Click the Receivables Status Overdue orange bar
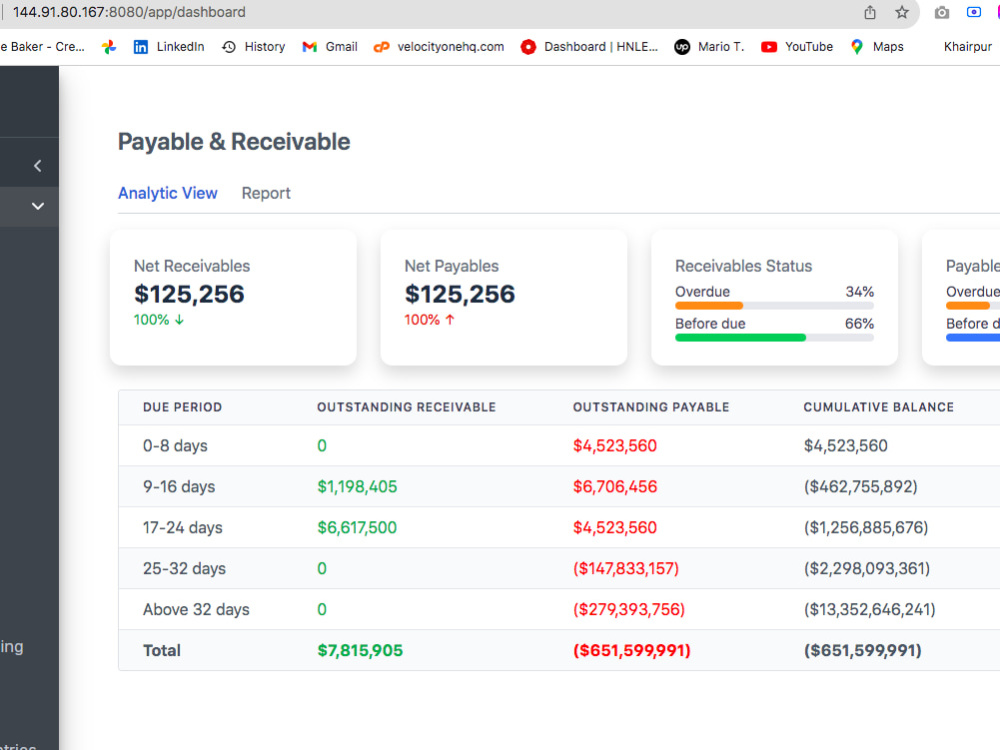Image resolution: width=1000 pixels, height=750 pixels. (x=709, y=306)
